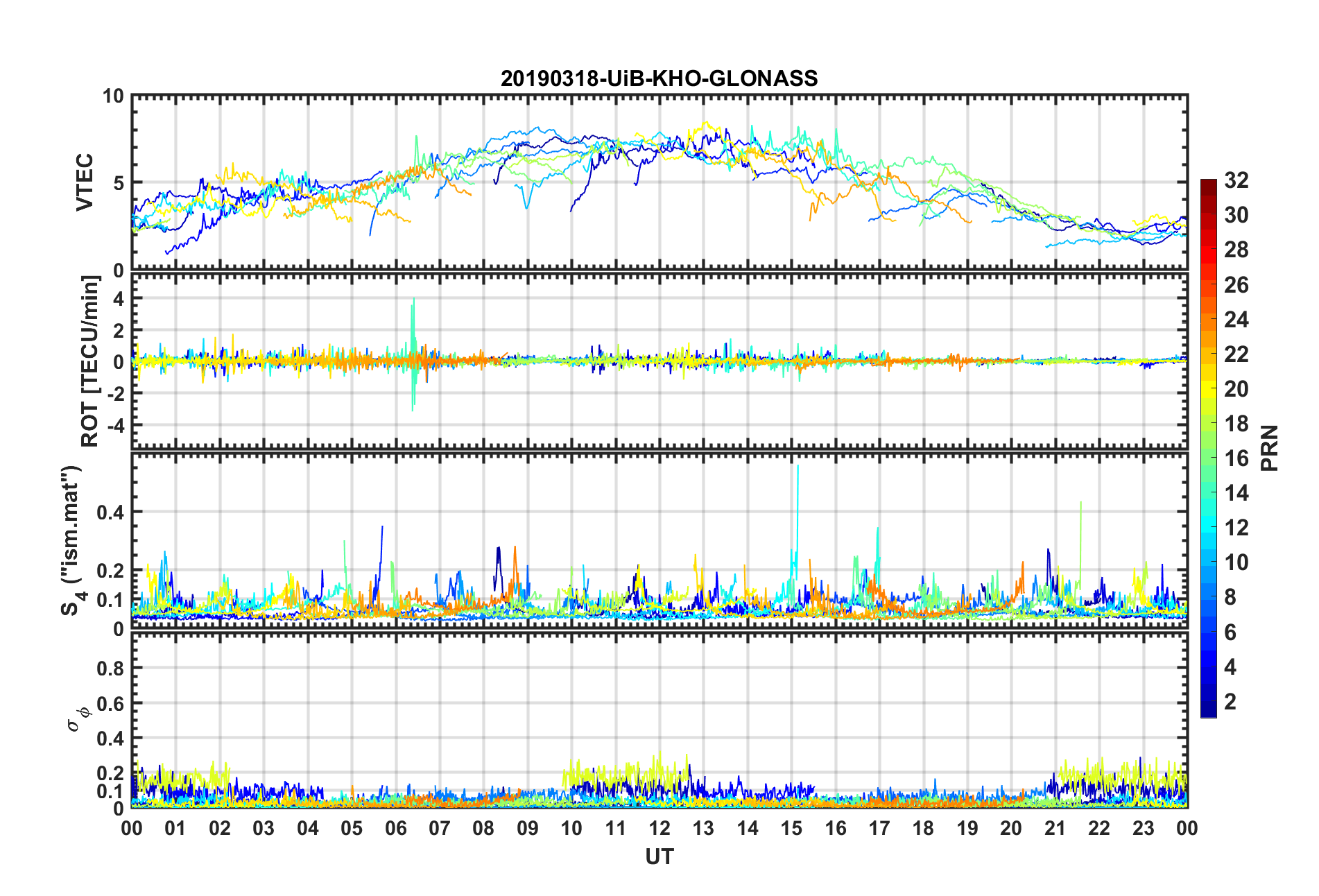
Task: Select PRN colorbar tick label "24"
Action: [x=1236, y=319]
